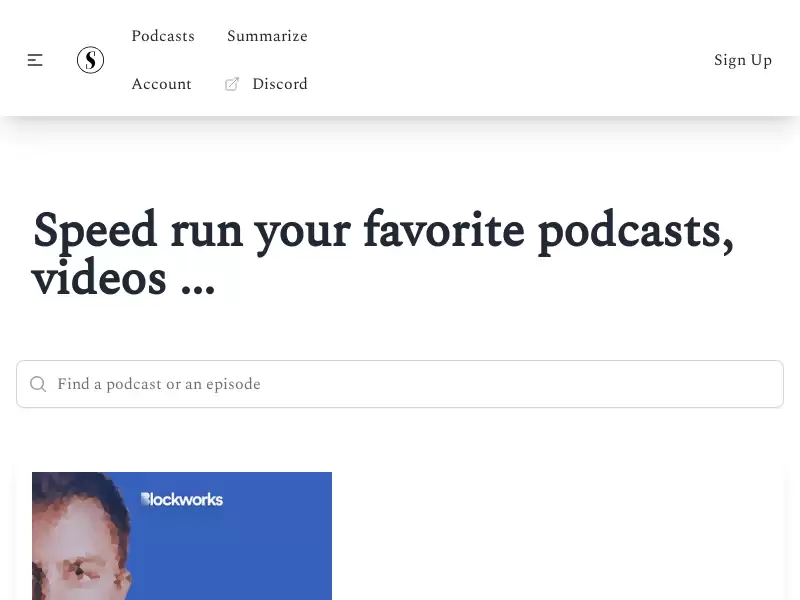Image resolution: width=800 pixels, height=600 pixels.
Task: Focus the 'Find a podcast or an episode' field
Action: 400,384
